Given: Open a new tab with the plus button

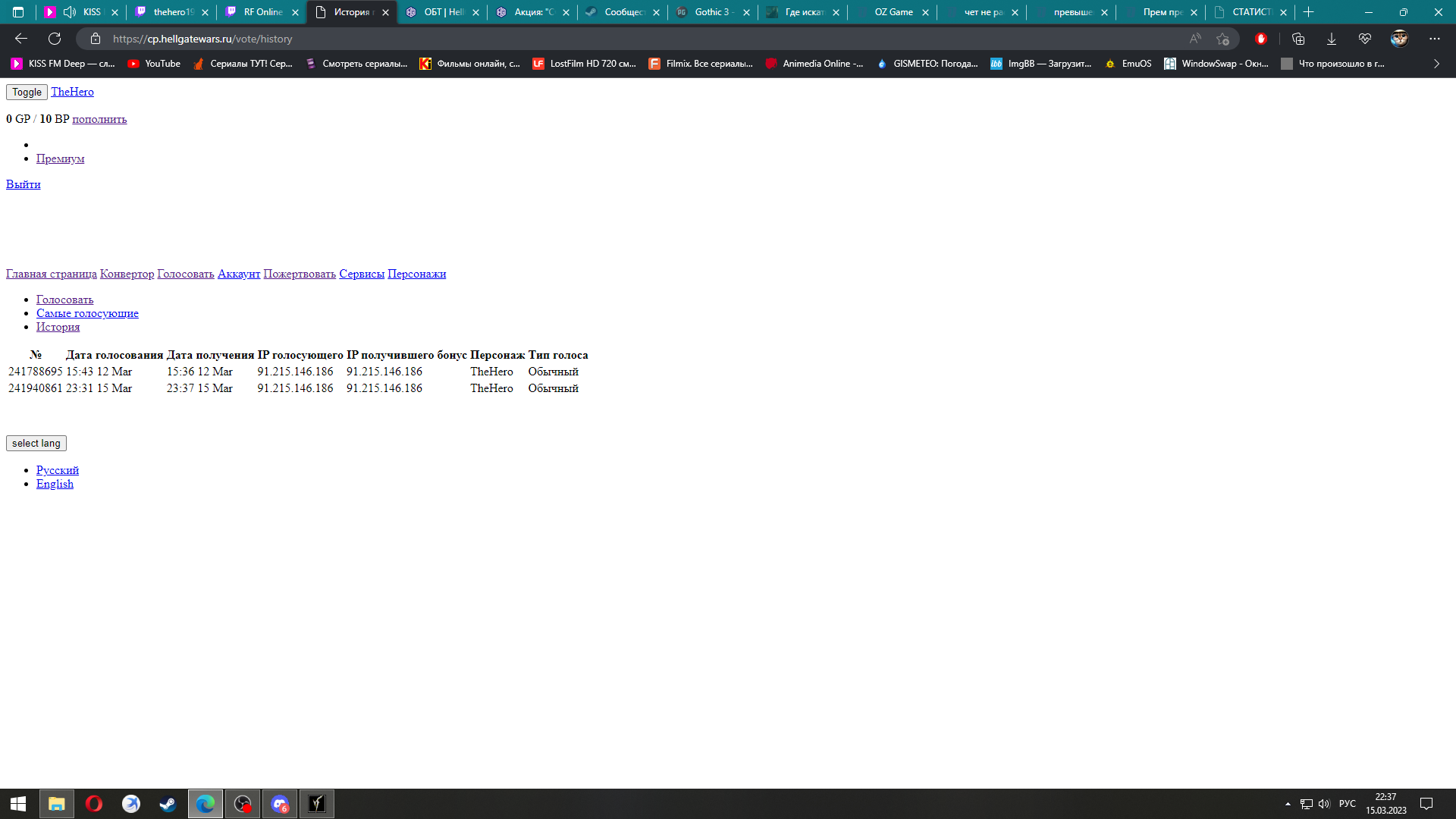Looking at the screenshot, I should pyautogui.click(x=1308, y=12).
